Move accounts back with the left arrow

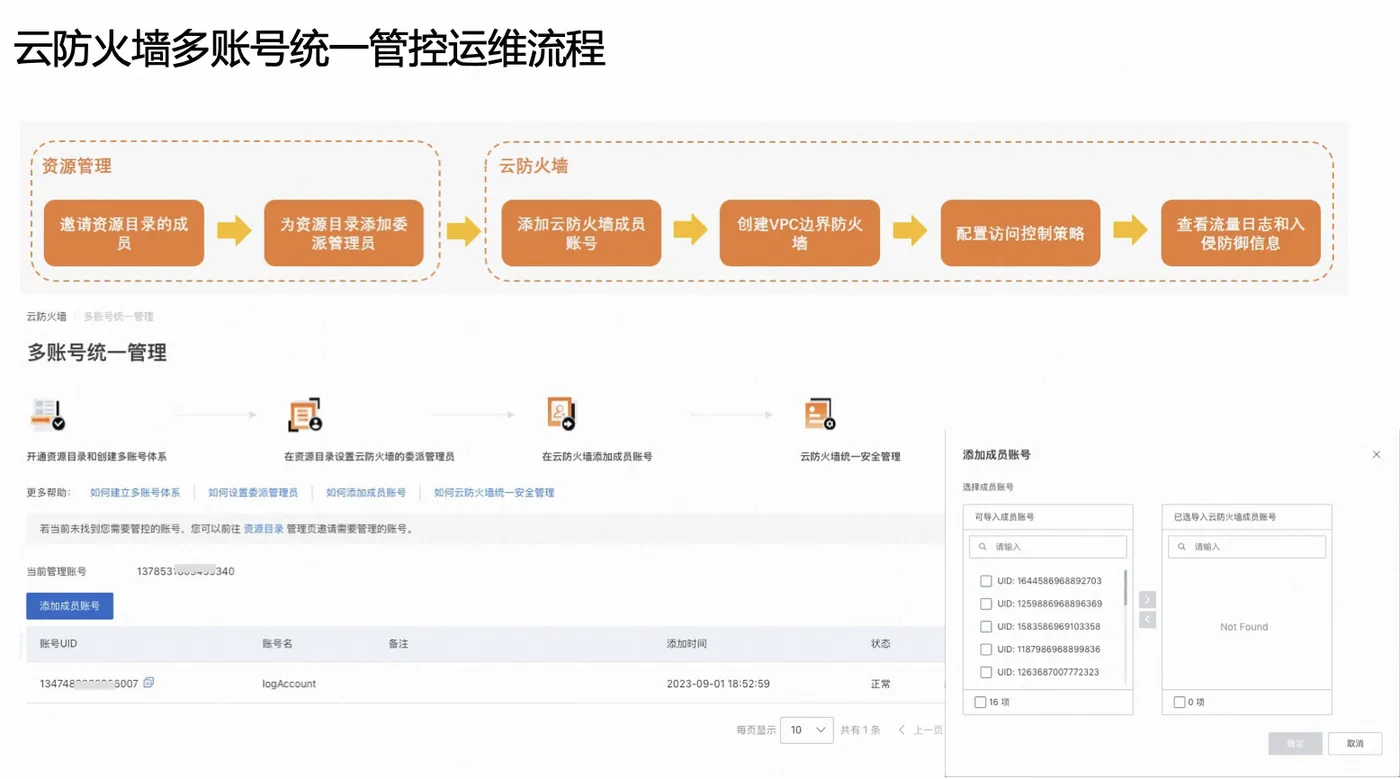tap(1147, 620)
